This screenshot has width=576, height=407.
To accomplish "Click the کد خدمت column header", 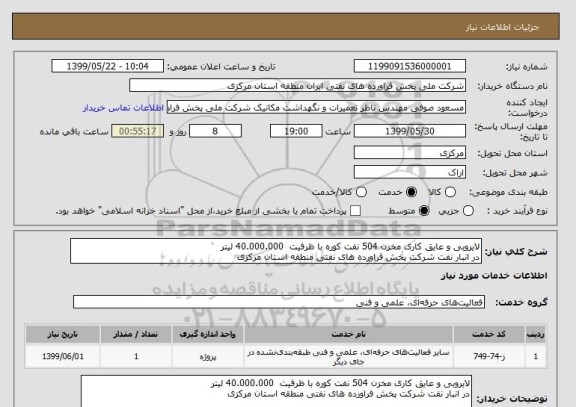I will [x=489, y=334].
